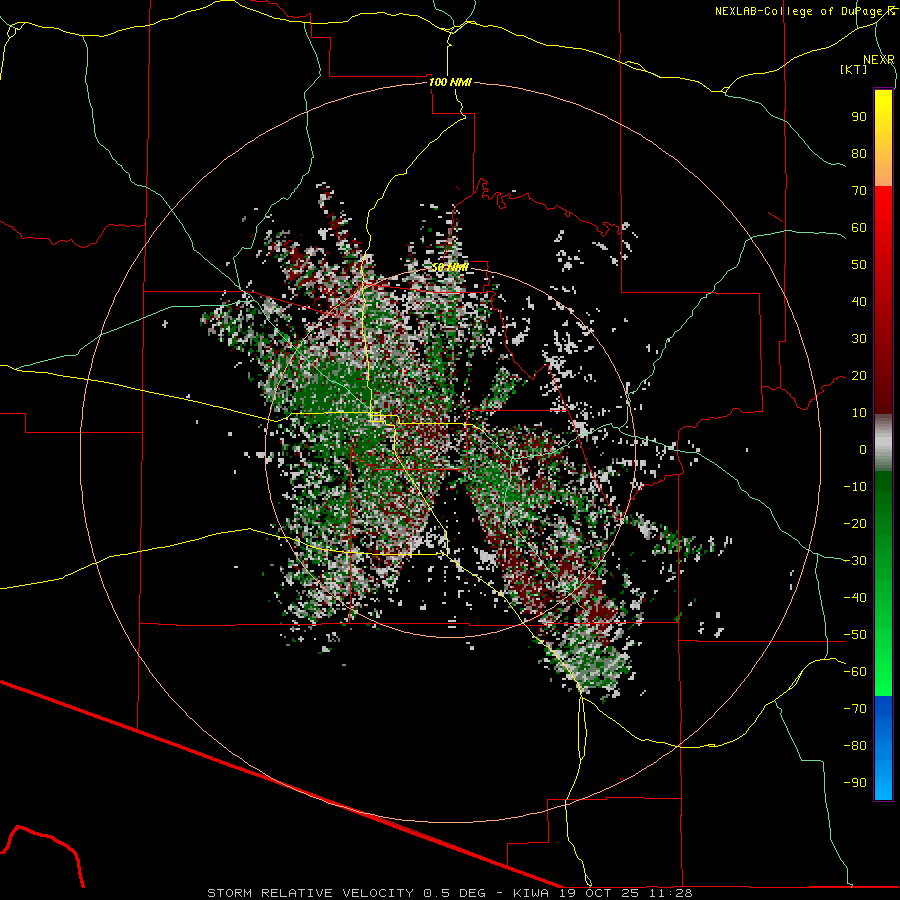Screen dimensions: 900x900
Task: Click the -80 knot scale label
Action: 855,746
